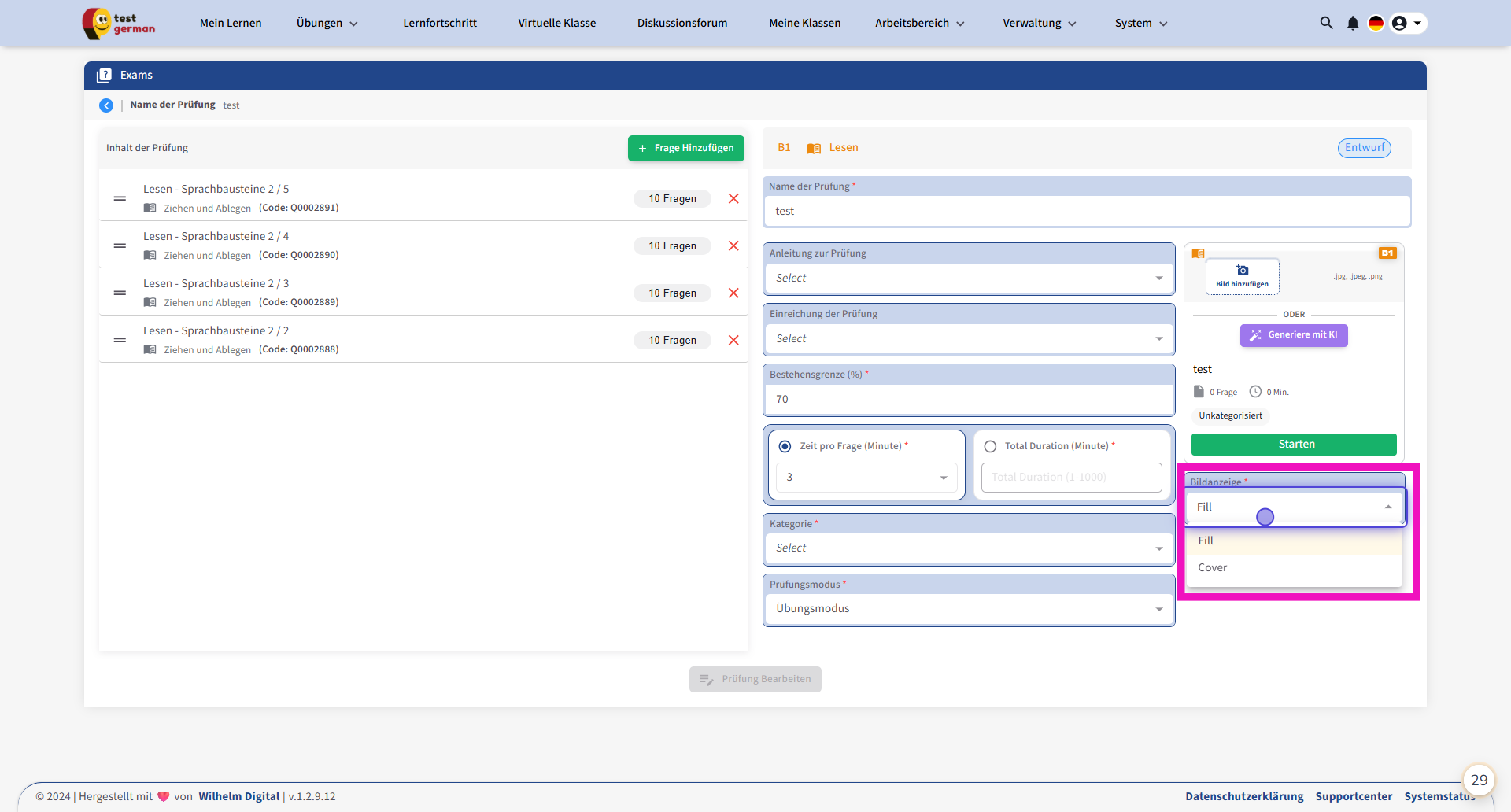
Task: Click the search magnifier icon
Action: (1326, 23)
